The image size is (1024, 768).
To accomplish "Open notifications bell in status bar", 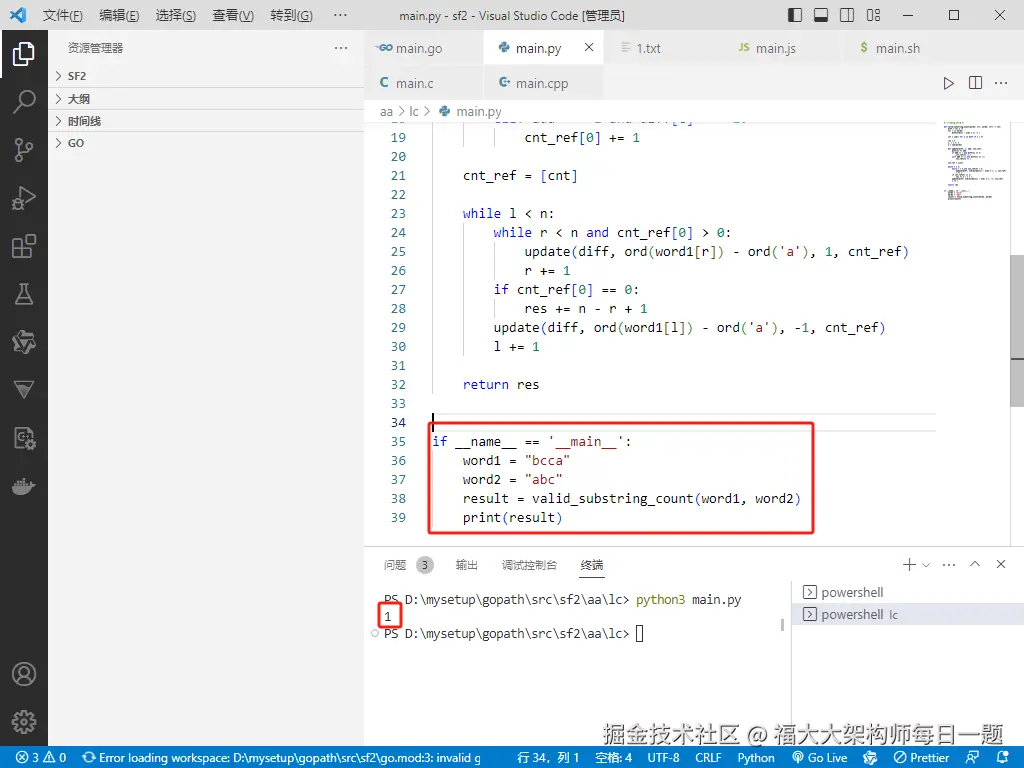I will tap(1002, 758).
